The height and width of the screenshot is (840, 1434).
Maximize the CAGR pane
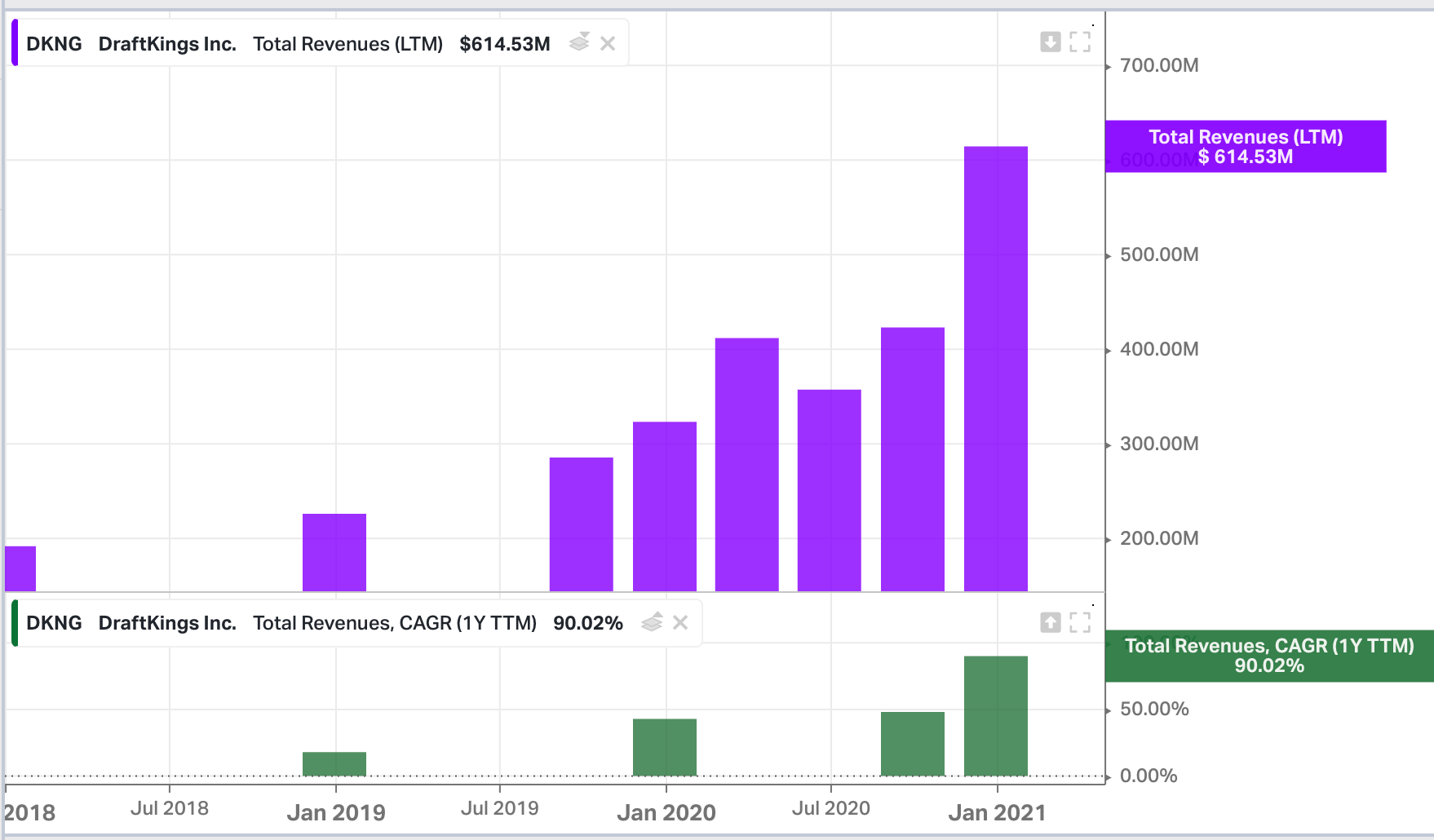pos(1080,622)
